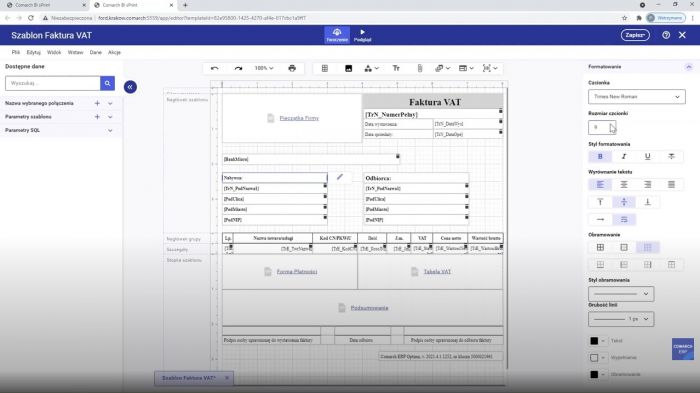
Task: Toggle strikethrough formatting
Action: pyautogui.click(x=671, y=156)
